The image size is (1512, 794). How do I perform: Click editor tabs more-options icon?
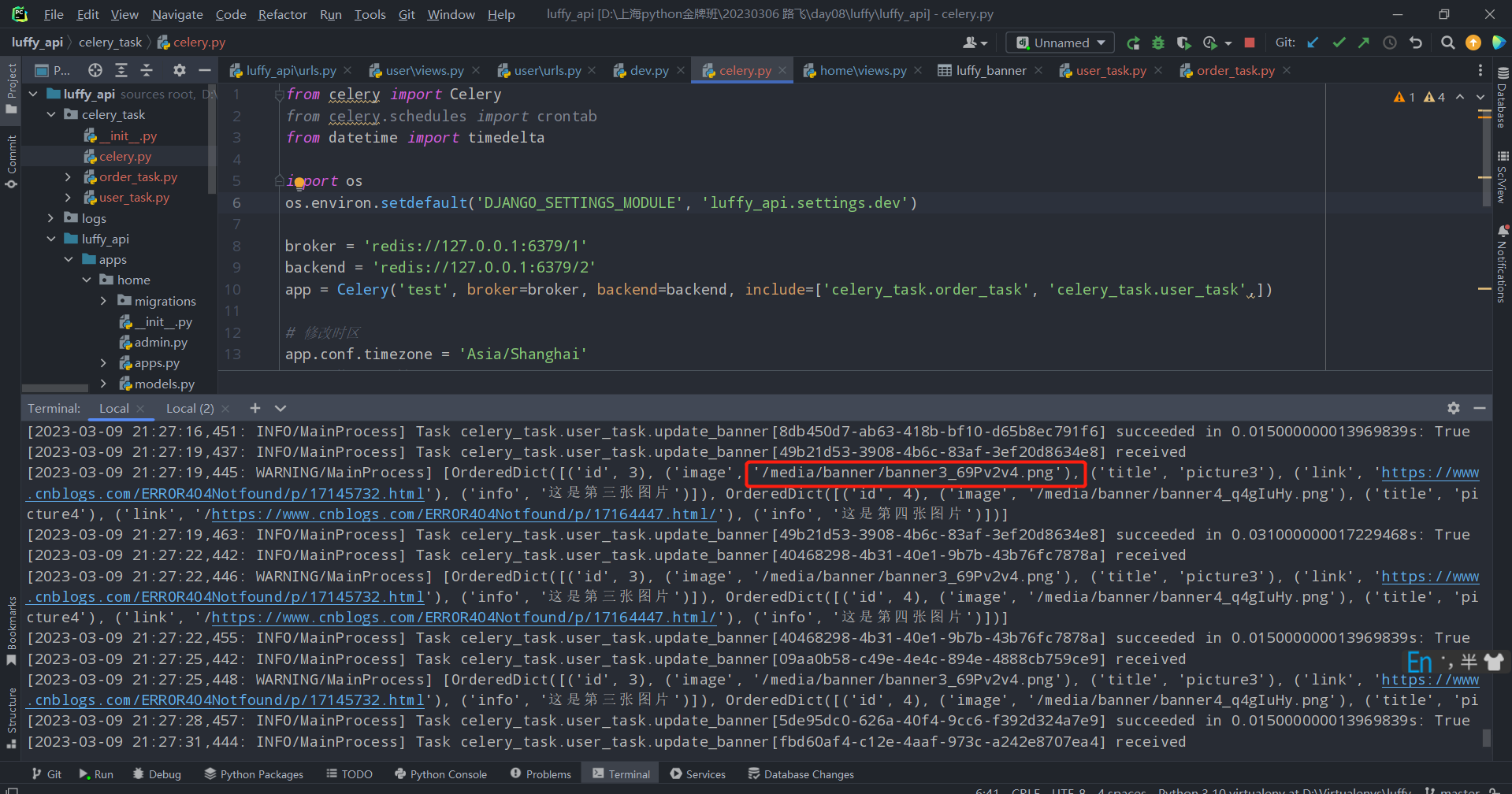pyautogui.click(x=1480, y=70)
